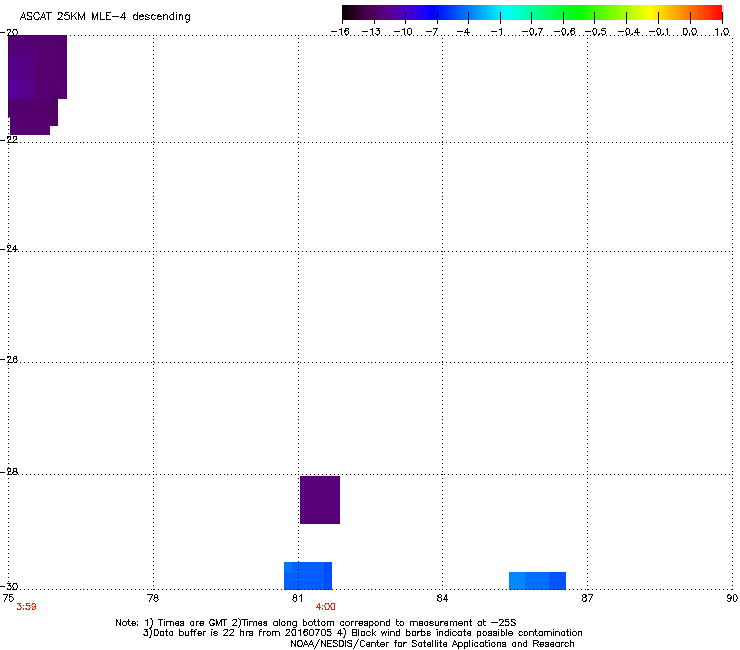Select the '-10' color scale label
This screenshot has width=740, height=650.
pos(403,32)
